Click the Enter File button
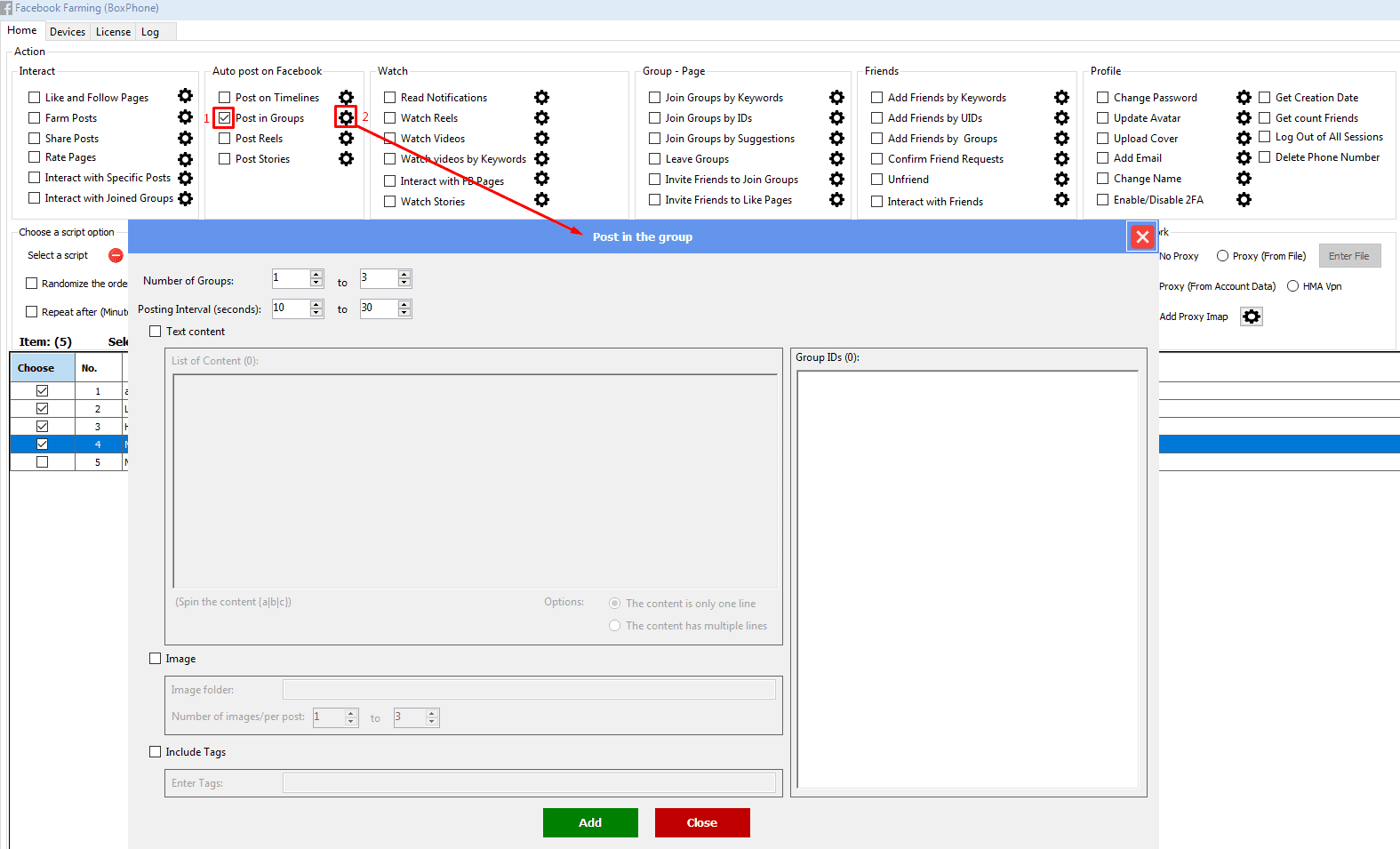Viewport: 1400px width, 849px height. click(x=1349, y=256)
